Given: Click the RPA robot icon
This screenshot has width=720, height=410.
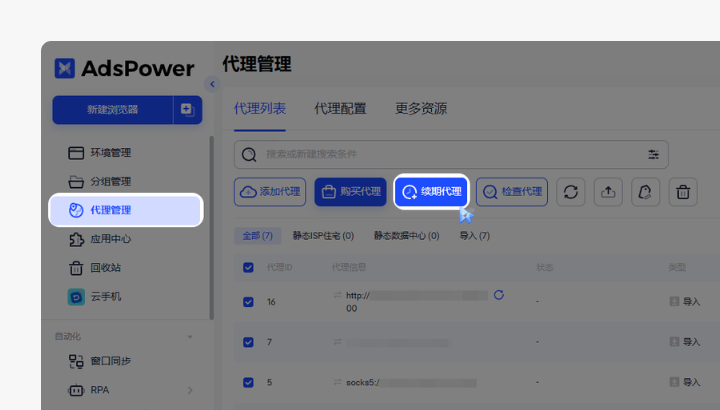Looking at the screenshot, I should 76,390.
